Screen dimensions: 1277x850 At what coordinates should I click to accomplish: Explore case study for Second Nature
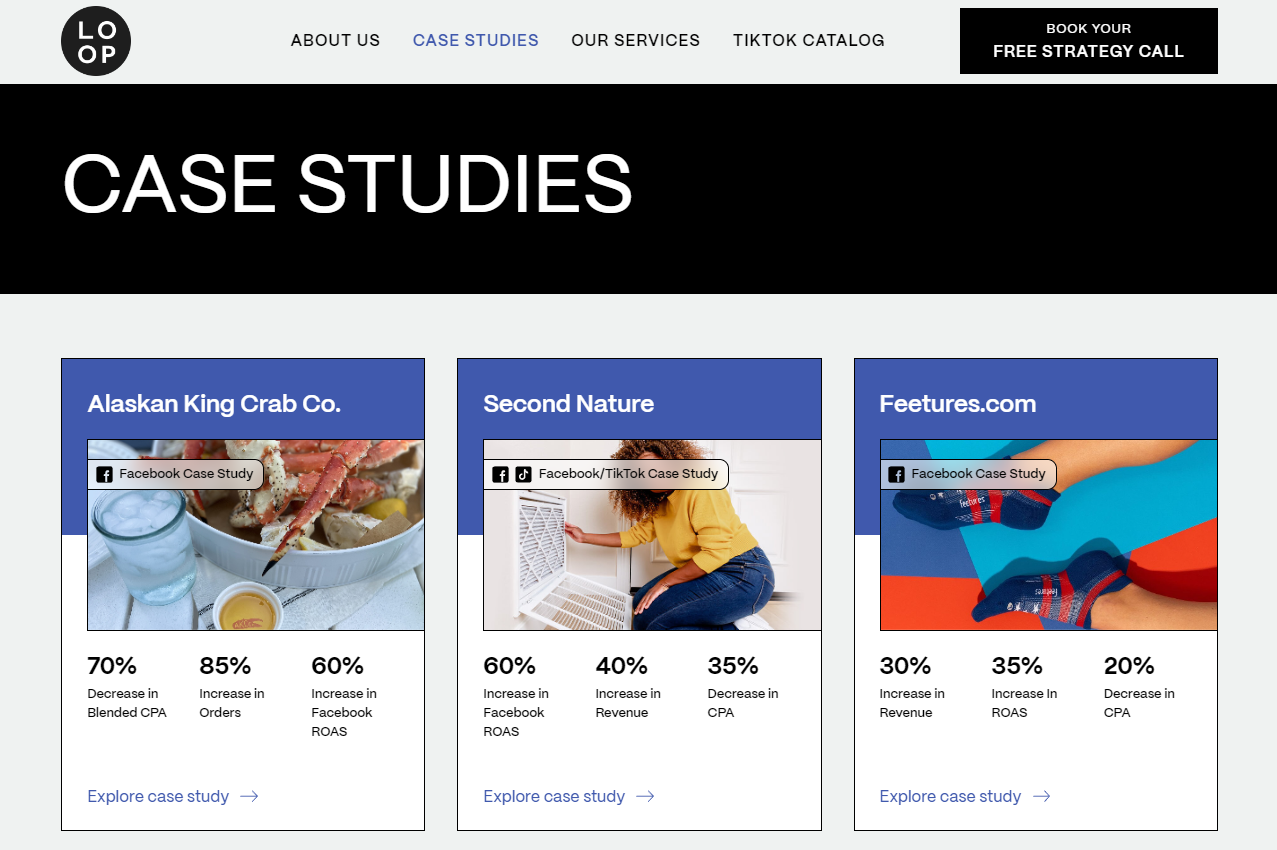[x=554, y=796]
